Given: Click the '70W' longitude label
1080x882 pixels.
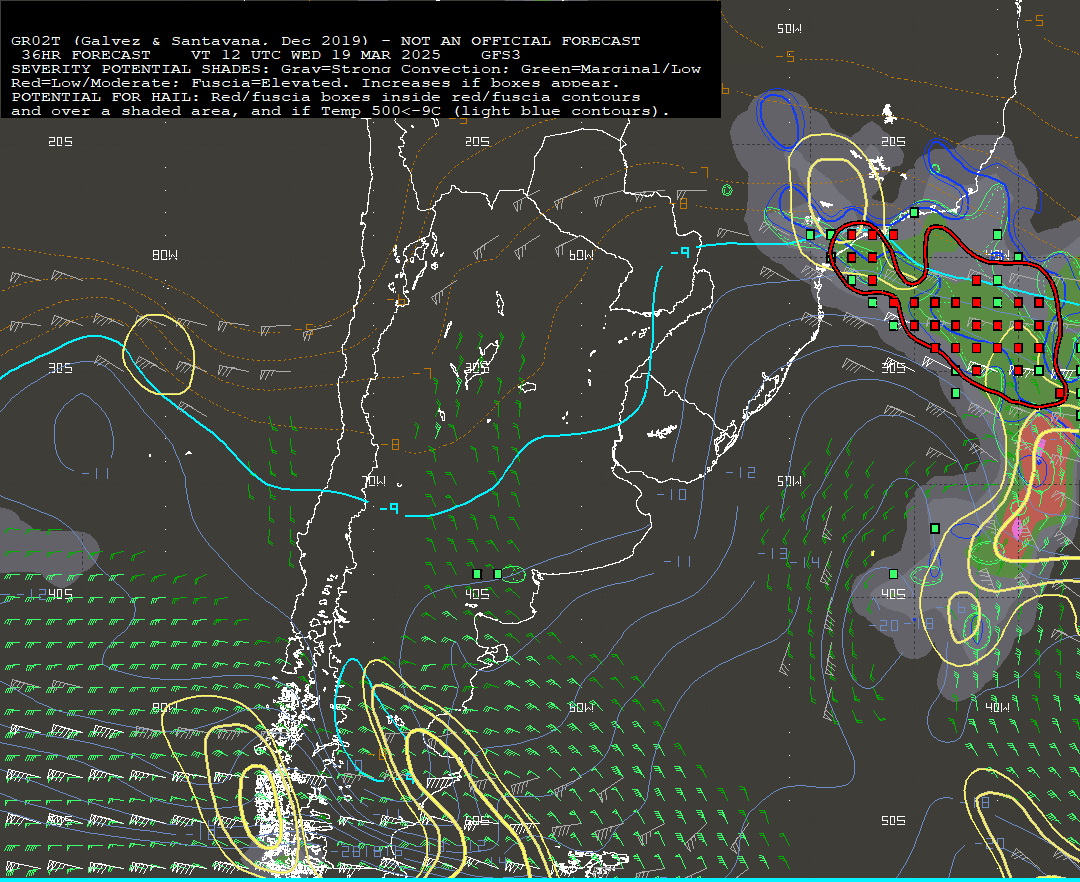Looking at the screenshot, I should 374,481.
